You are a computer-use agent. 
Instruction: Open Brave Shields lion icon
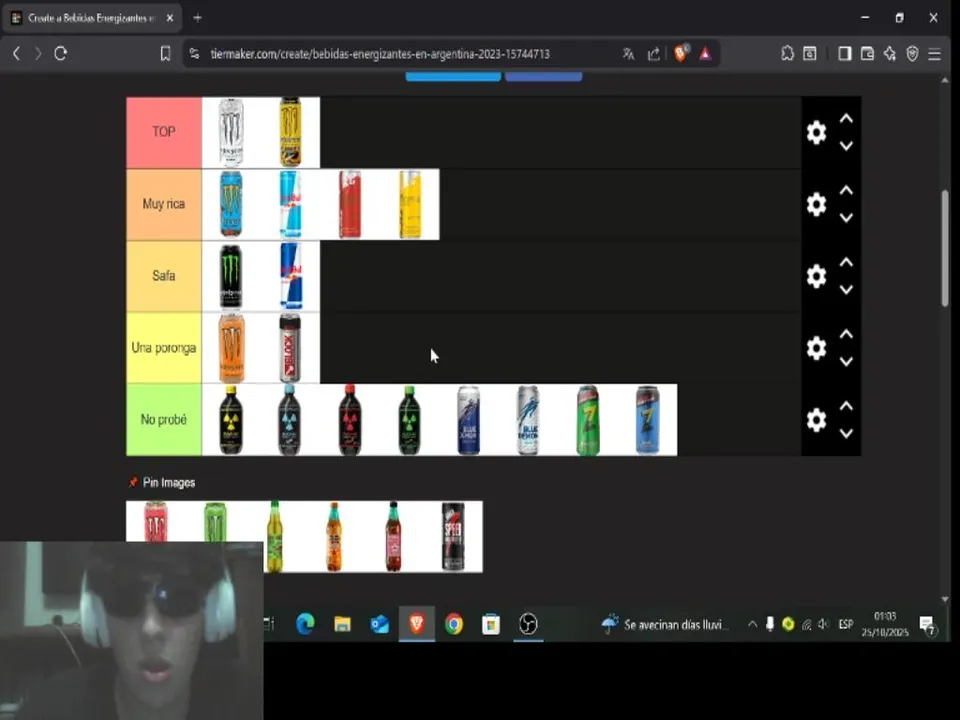tap(681, 53)
